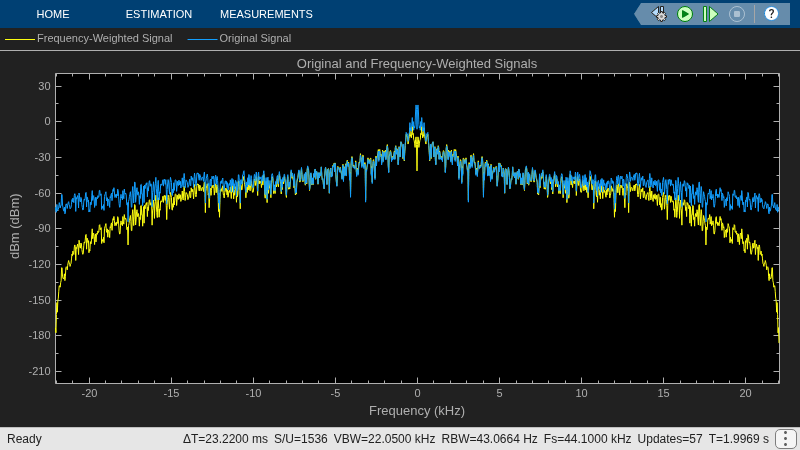This screenshot has height=450, width=800.
Task: Click the x-axis tick label '-20'
Action: [89, 393]
